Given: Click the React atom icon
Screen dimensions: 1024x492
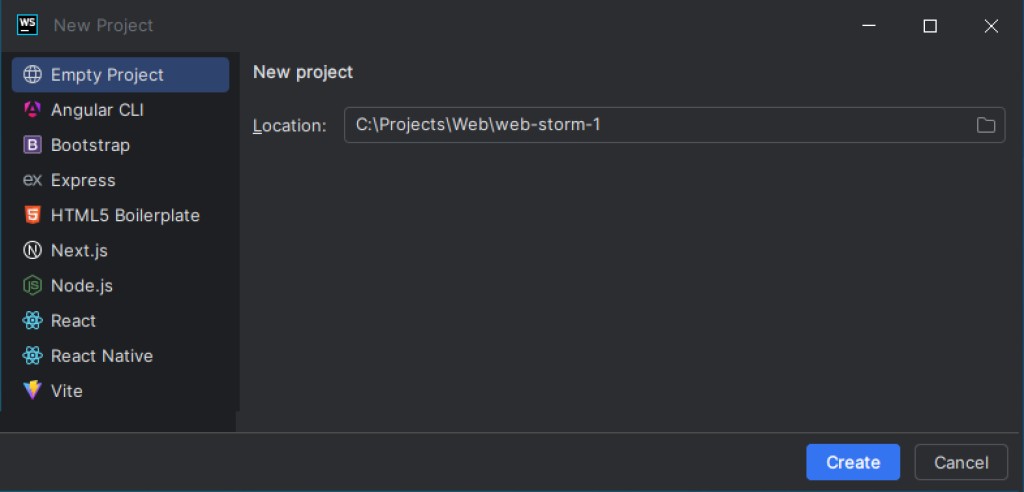Looking at the screenshot, I should pyautogui.click(x=33, y=321).
